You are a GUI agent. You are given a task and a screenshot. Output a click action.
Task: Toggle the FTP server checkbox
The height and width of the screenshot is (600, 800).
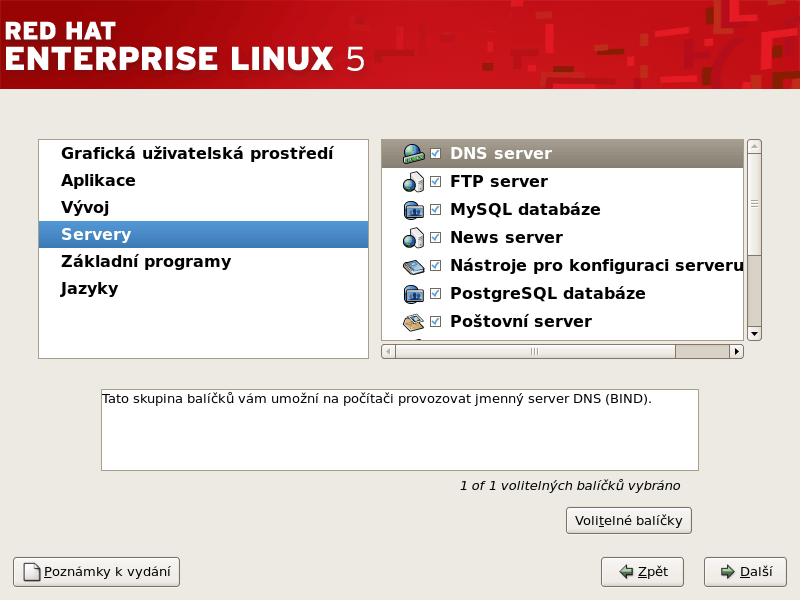click(x=435, y=181)
